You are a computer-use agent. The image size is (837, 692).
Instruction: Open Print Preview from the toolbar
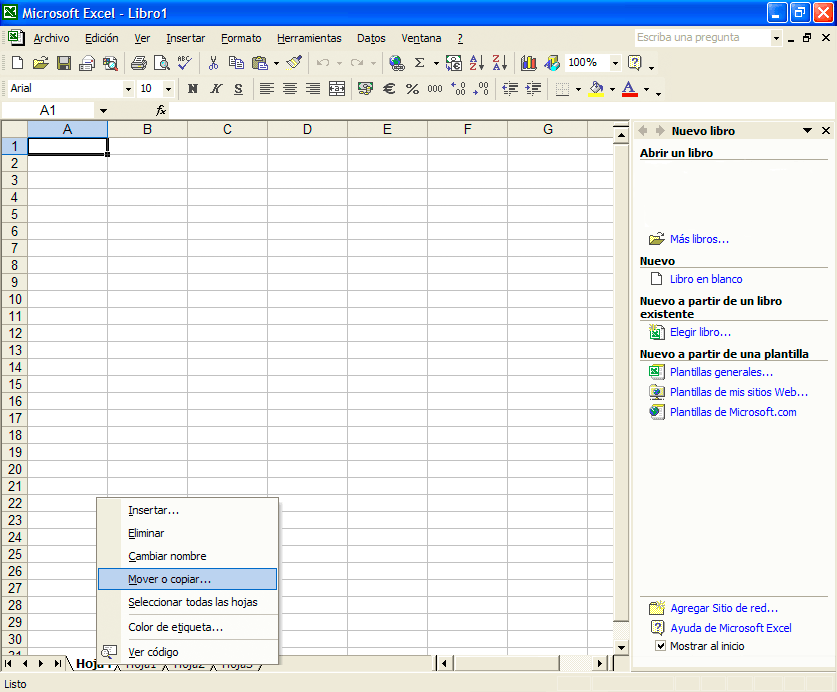pyautogui.click(x=161, y=63)
